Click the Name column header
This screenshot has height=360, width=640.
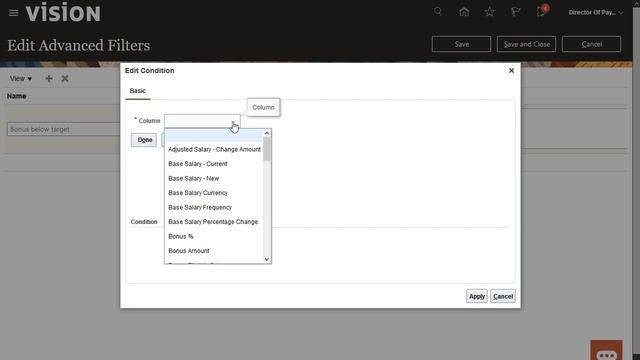[17, 96]
